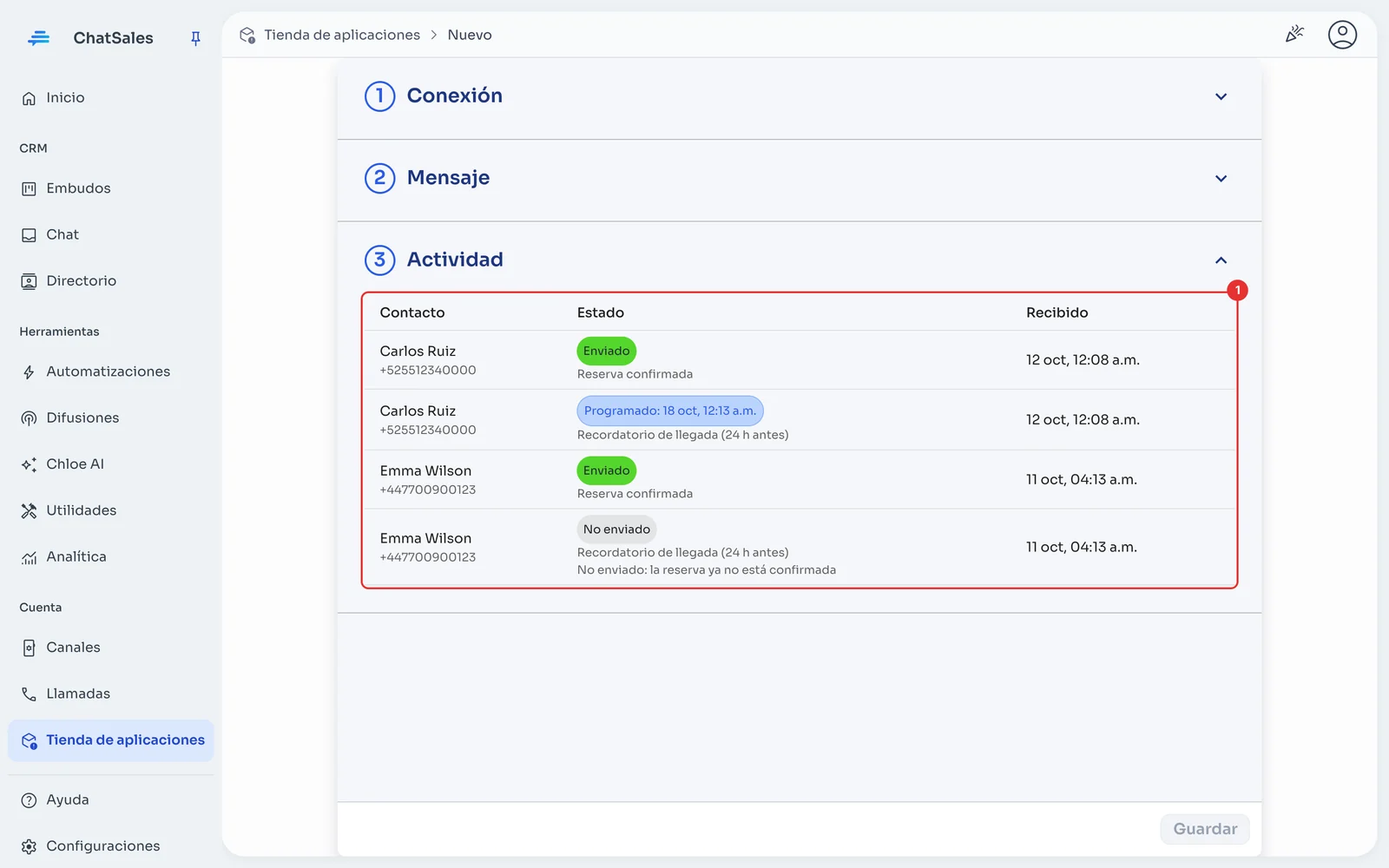Open Difusiones in the sidebar
The height and width of the screenshot is (868, 1389).
(82, 418)
